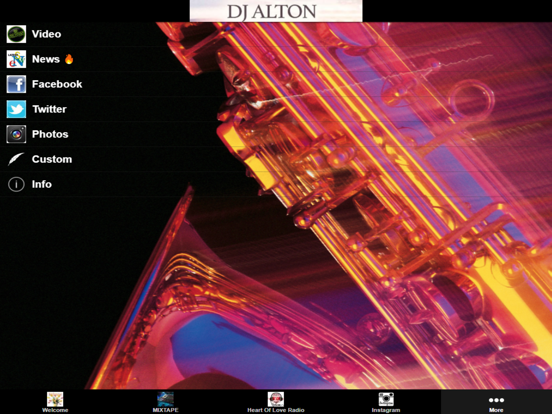Switch to the Instagram tab label
The height and width of the screenshot is (414, 552).
pos(386,410)
